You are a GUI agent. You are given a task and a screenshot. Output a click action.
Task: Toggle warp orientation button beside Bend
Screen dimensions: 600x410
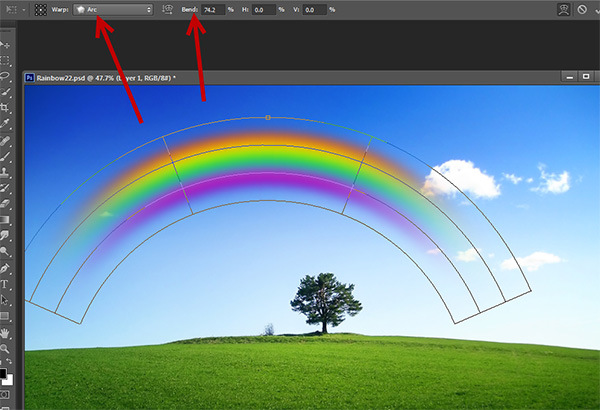click(165, 9)
